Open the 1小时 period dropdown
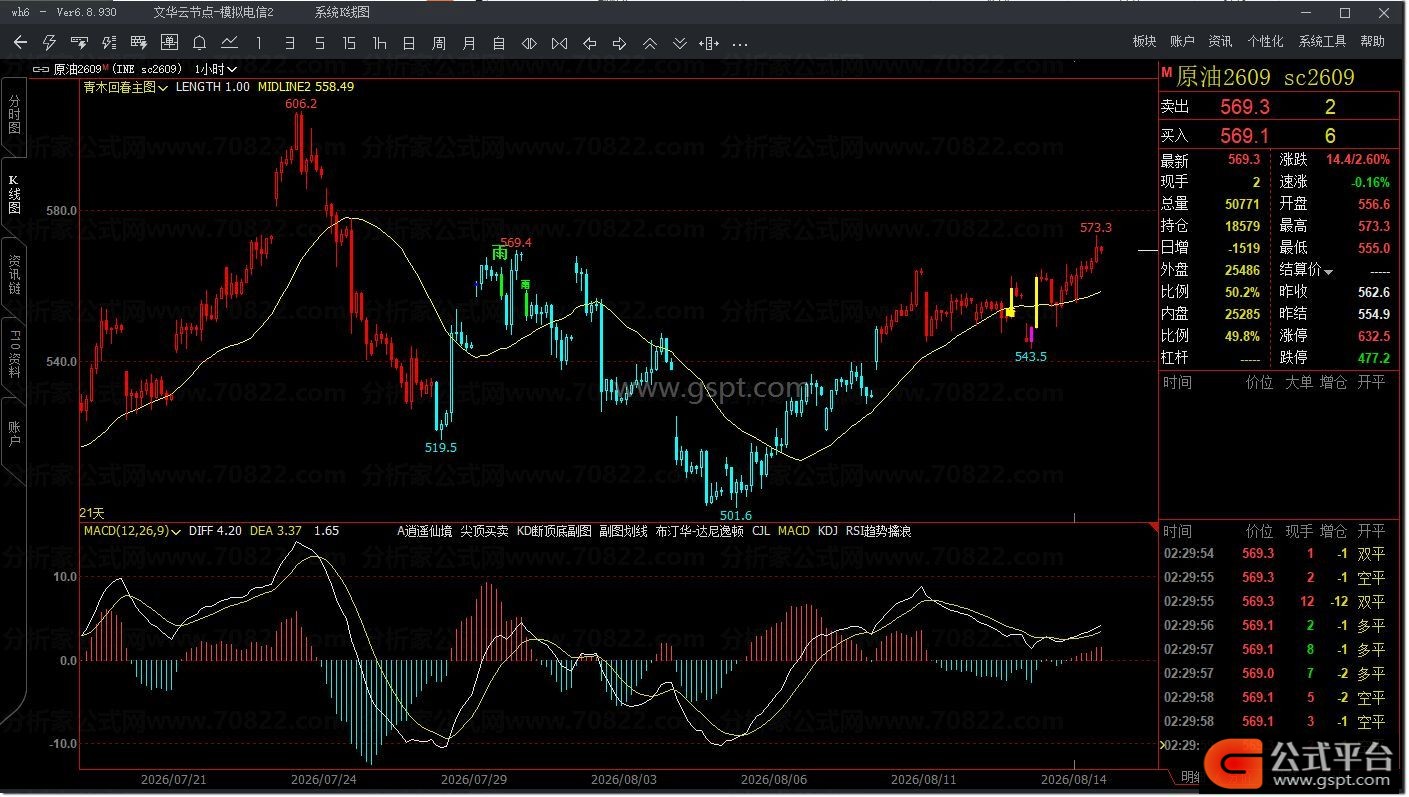Viewport: 1409px width, 797px height. 216,69
